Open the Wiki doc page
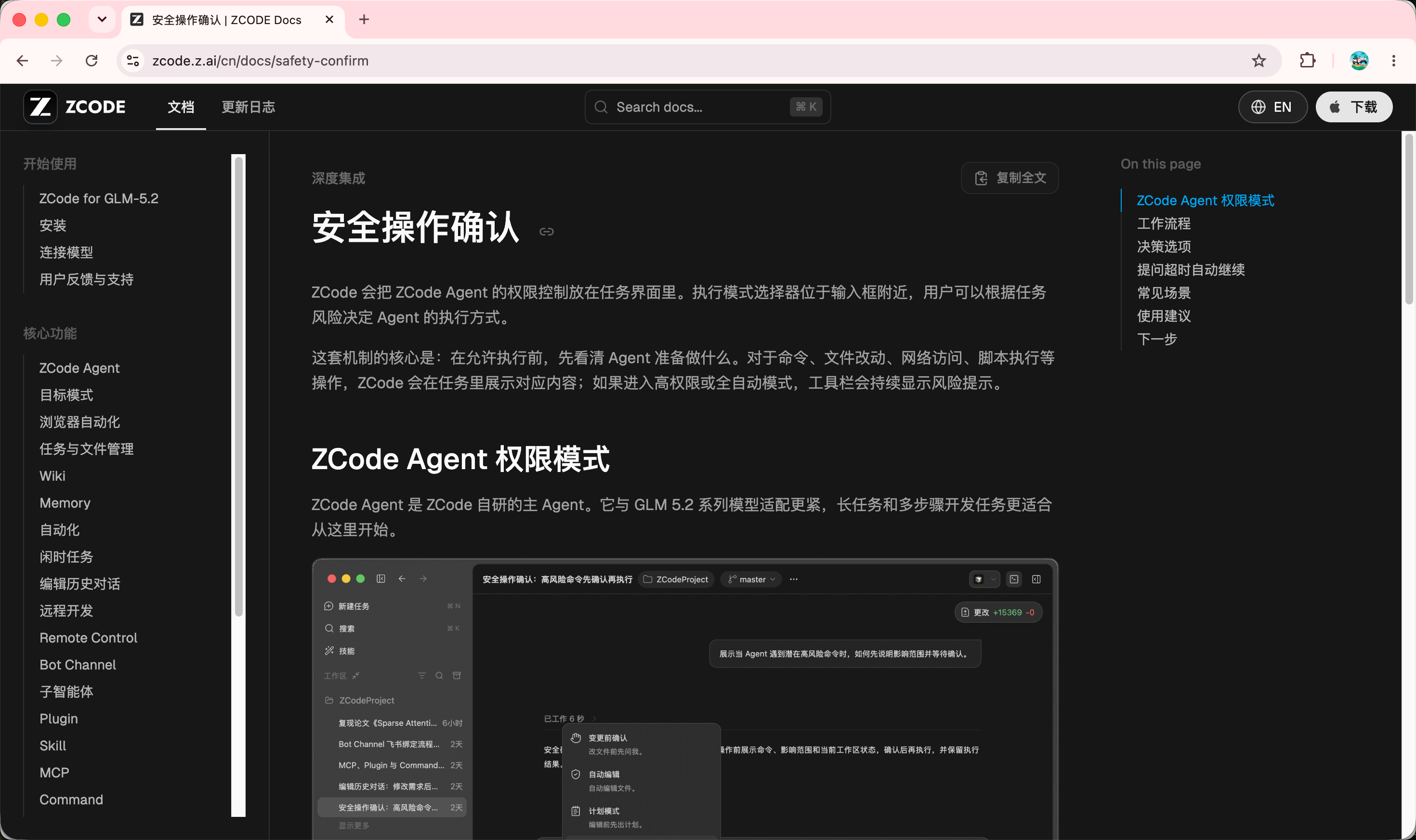 coord(52,476)
